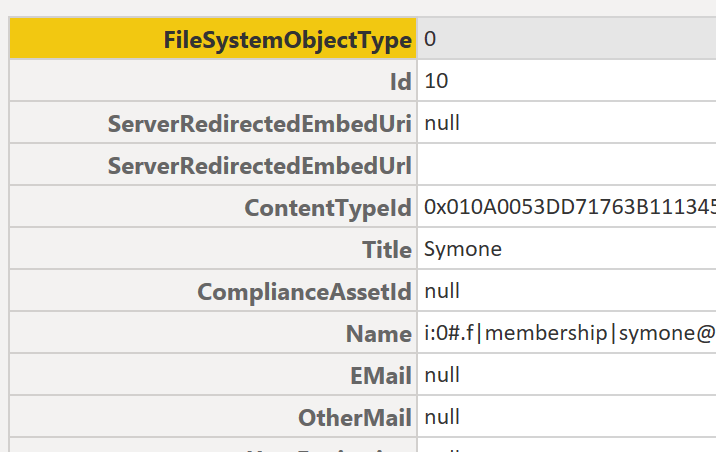Click the null value of ServerRedirectedEmbedUri

(x=442, y=124)
